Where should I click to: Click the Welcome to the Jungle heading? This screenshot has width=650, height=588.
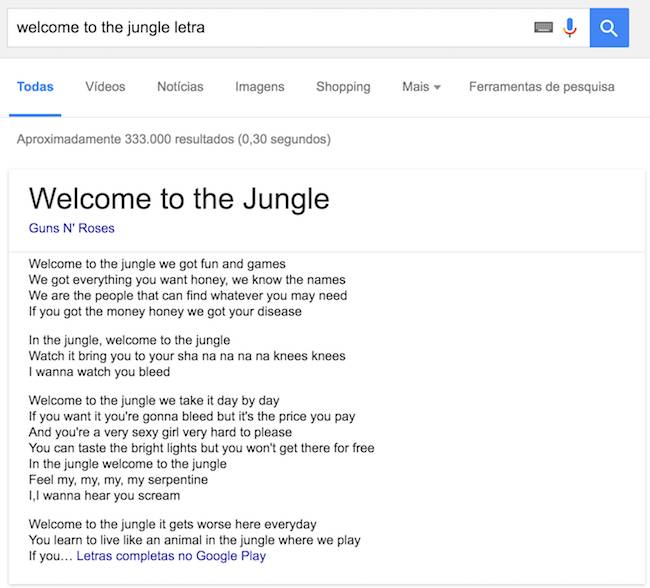[179, 198]
